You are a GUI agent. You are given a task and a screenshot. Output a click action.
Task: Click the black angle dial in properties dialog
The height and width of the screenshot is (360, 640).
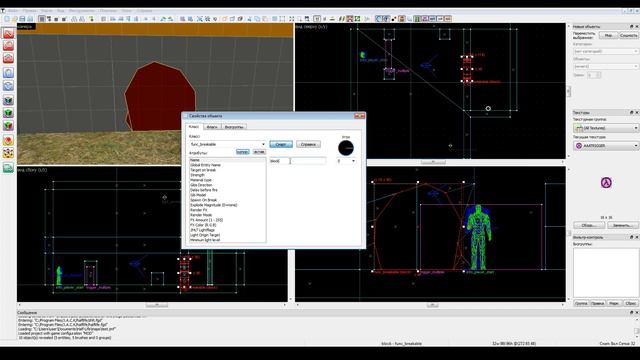346,148
